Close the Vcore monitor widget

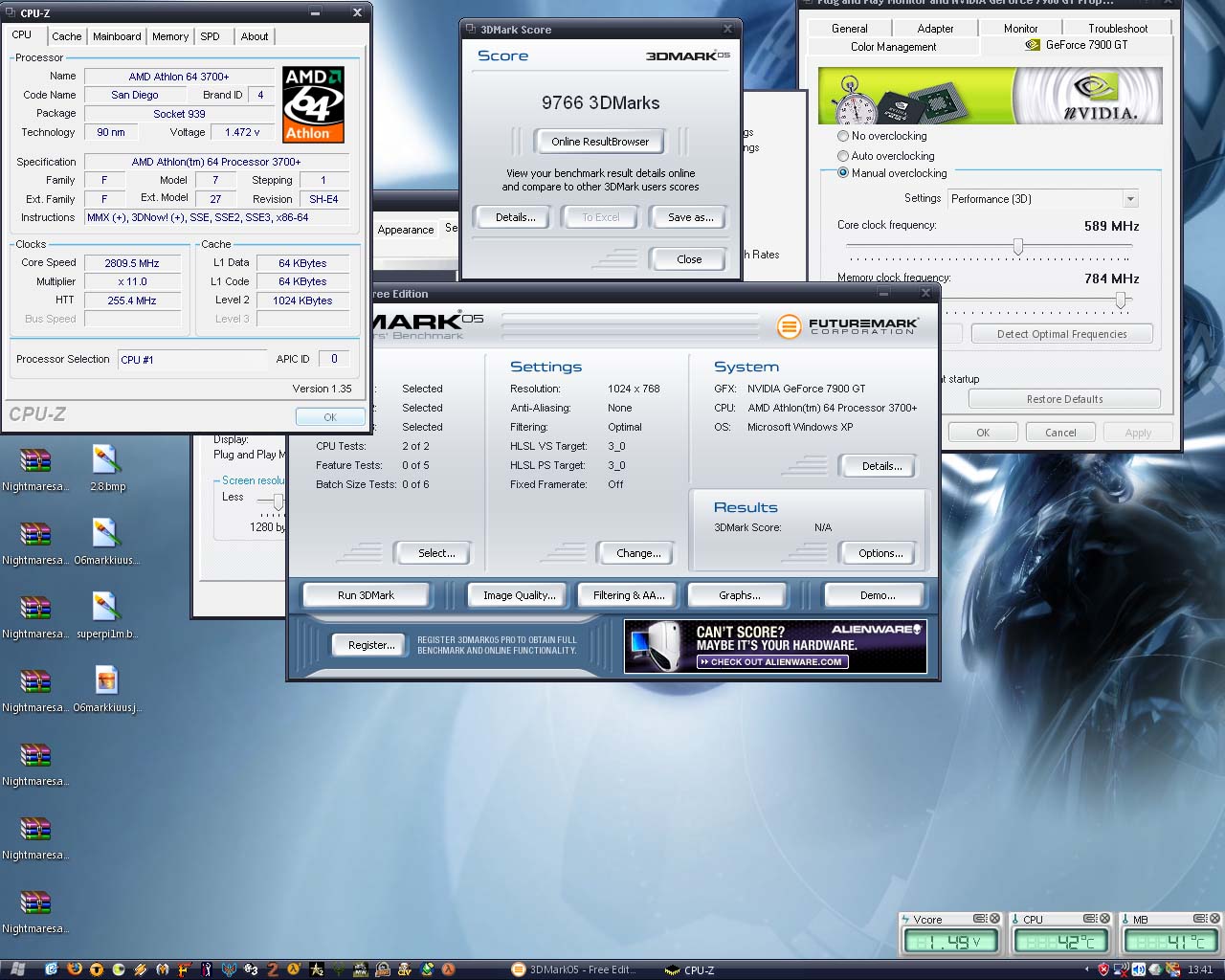(994, 919)
